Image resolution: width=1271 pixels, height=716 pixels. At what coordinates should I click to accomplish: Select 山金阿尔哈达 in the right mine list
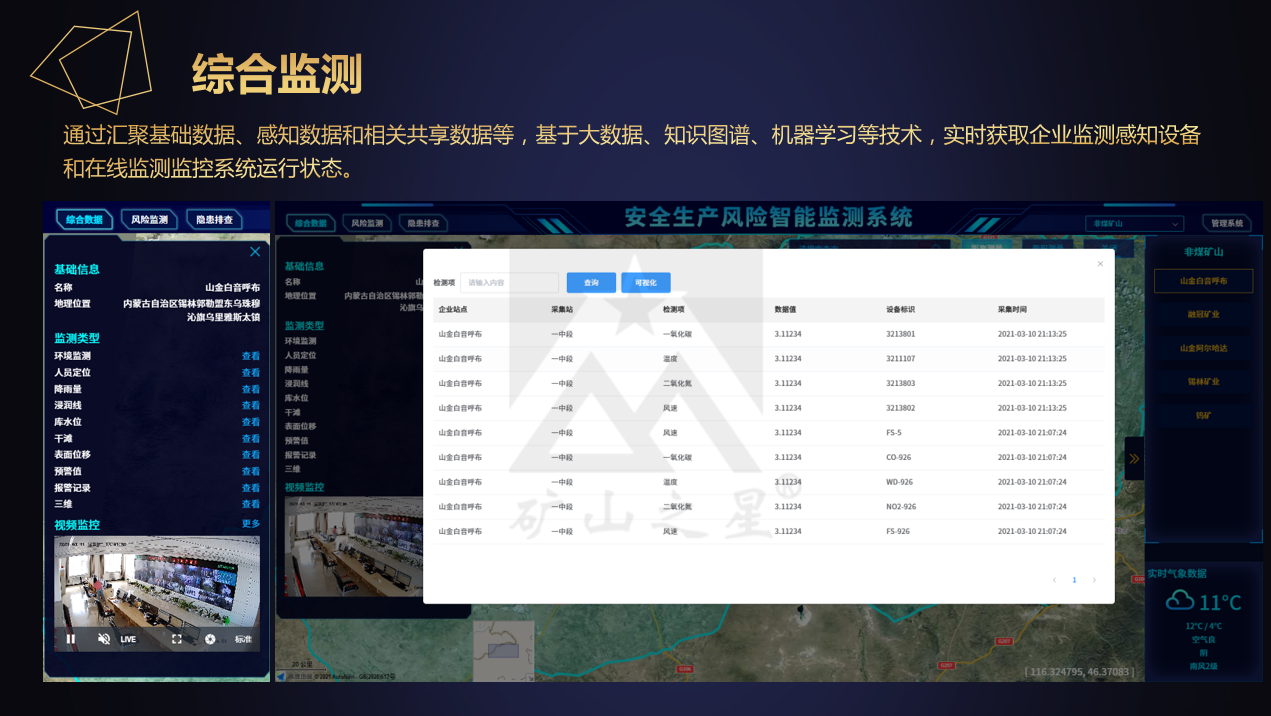[x=1203, y=348]
